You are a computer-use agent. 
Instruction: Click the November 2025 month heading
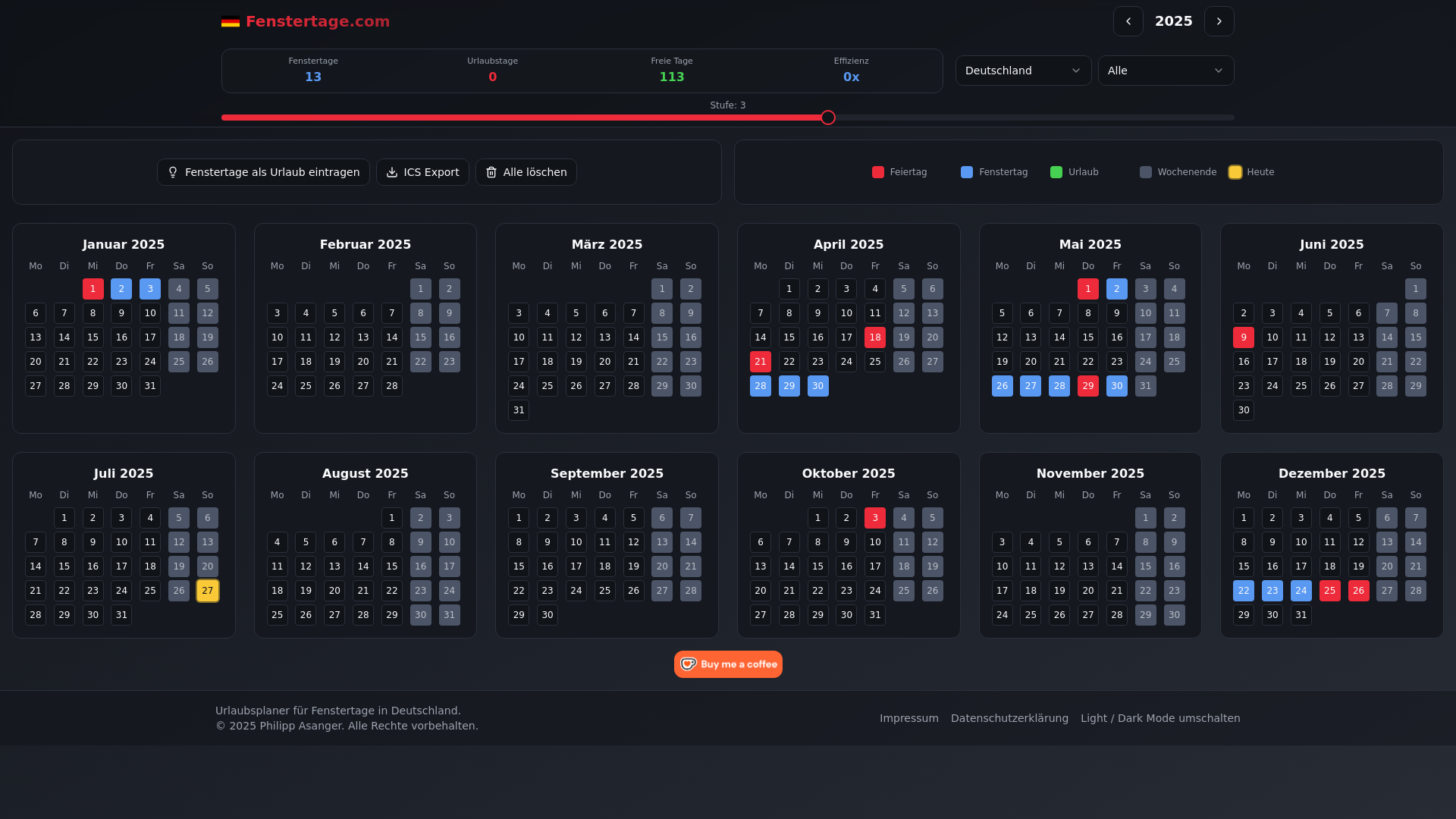tap(1090, 473)
